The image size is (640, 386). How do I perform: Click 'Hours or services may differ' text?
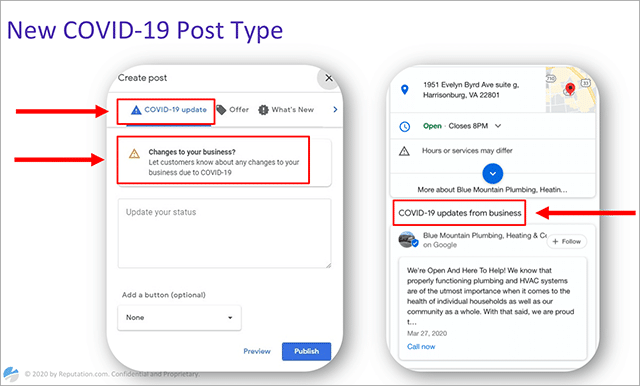pos(467,151)
